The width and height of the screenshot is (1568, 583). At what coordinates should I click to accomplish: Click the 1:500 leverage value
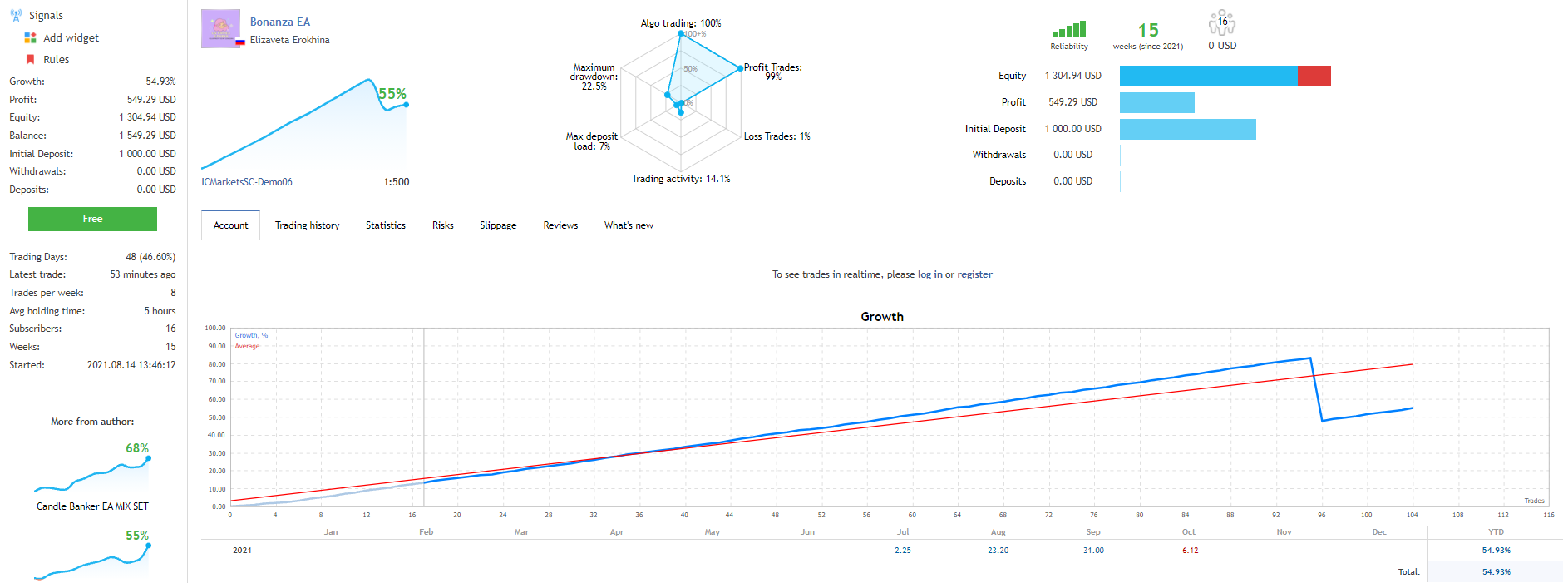(x=397, y=182)
